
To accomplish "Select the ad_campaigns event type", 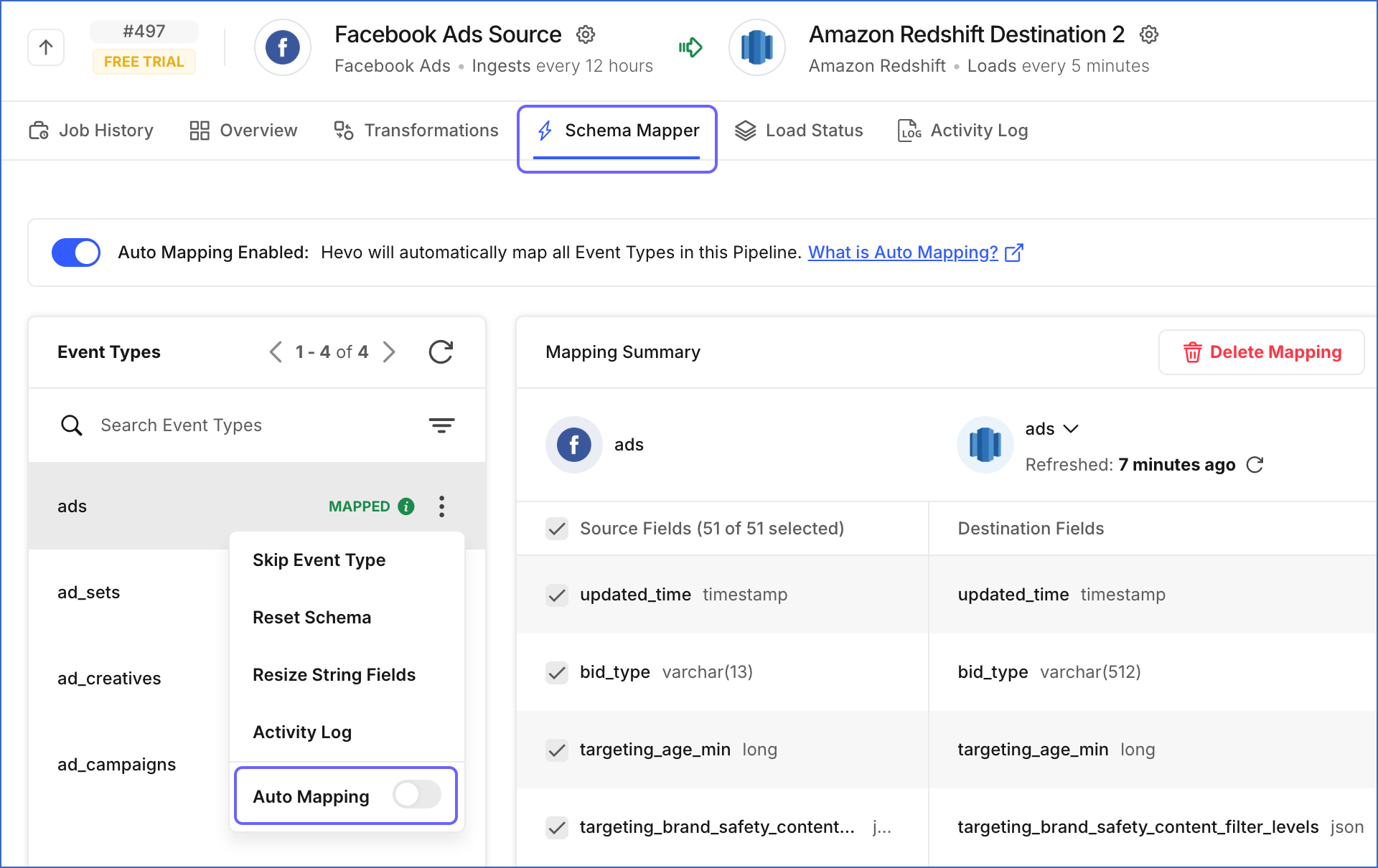I will (x=116, y=765).
